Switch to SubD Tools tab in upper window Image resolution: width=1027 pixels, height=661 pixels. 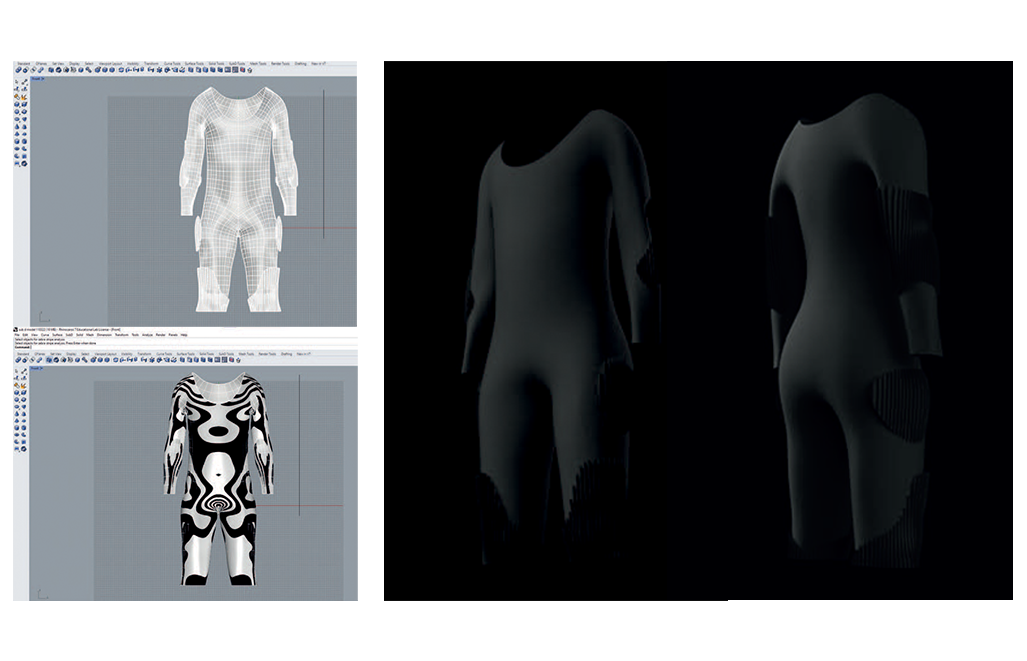[x=237, y=64]
